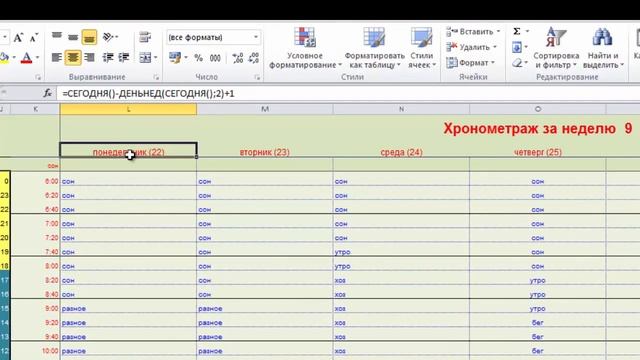Select the вторник (23) cell
The image size is (640, 360).
pyautogui.click(x=265, y=152)
